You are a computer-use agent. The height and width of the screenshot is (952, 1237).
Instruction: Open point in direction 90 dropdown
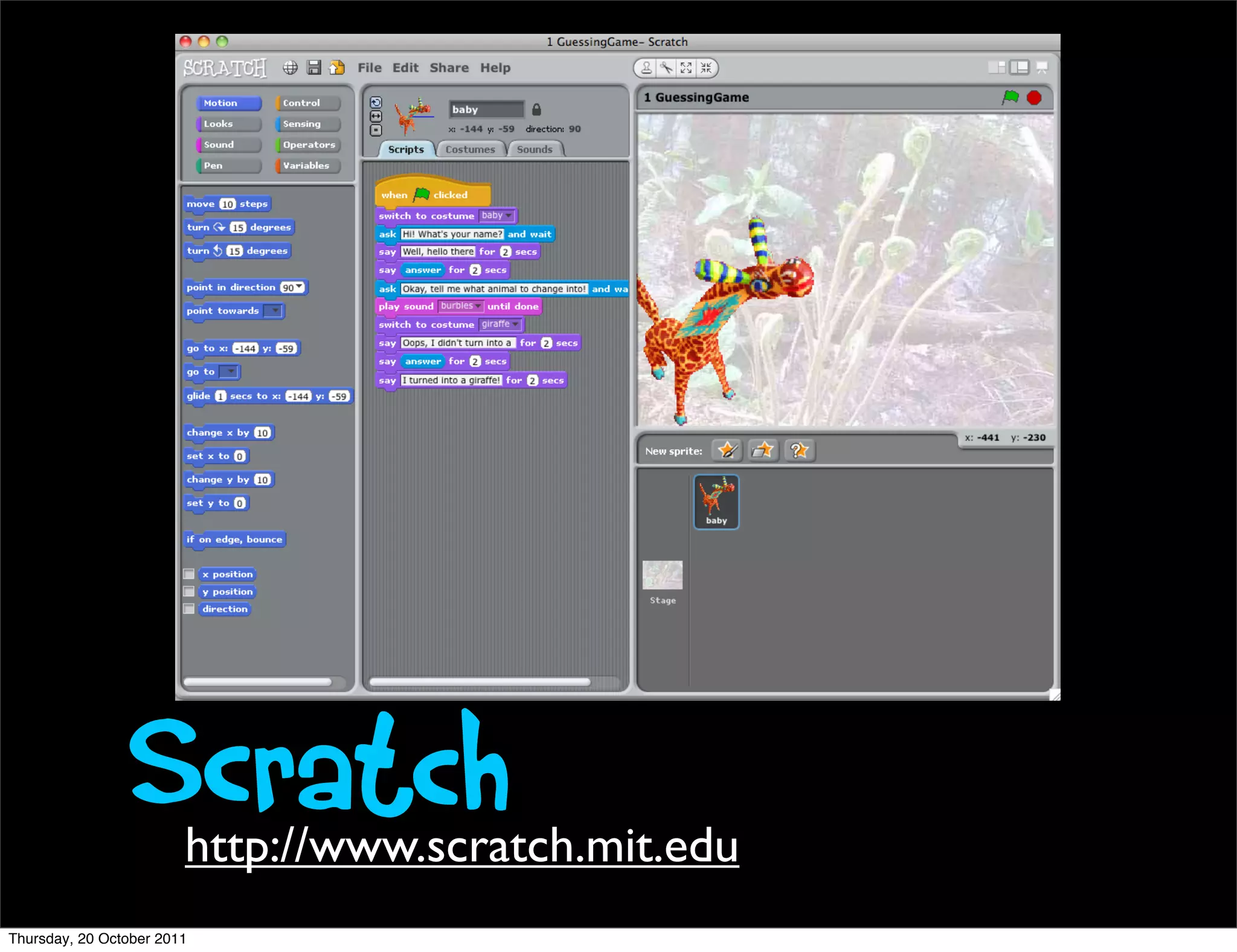[299, 287]
